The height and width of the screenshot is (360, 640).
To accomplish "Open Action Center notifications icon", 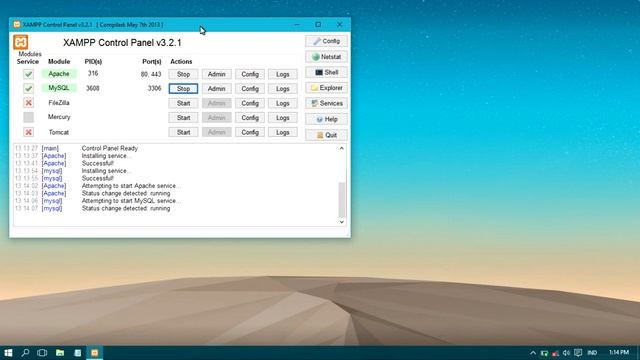I will (x=578, y=353).
